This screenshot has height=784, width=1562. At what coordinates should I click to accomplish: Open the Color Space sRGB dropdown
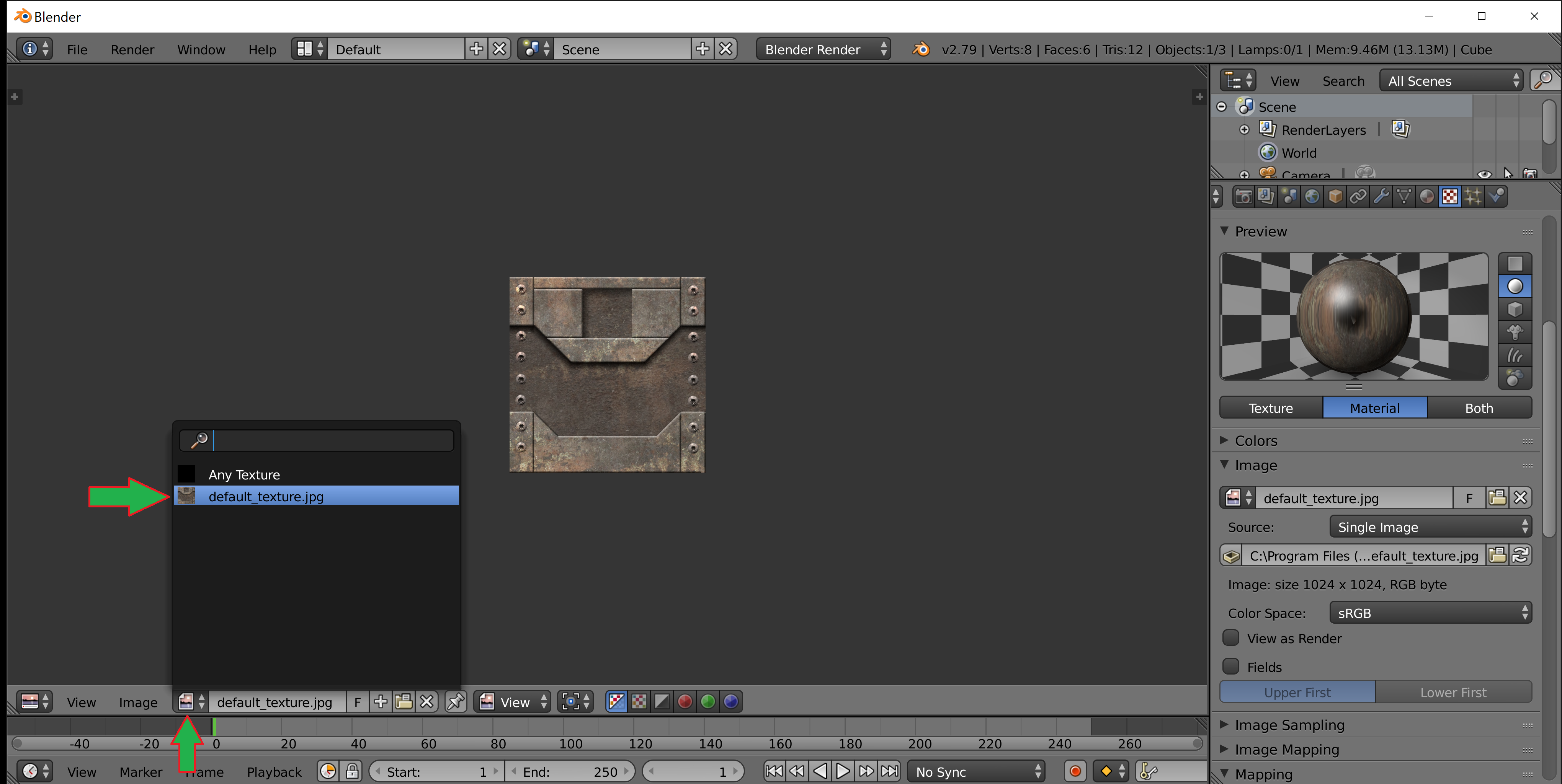[1430, 613]
